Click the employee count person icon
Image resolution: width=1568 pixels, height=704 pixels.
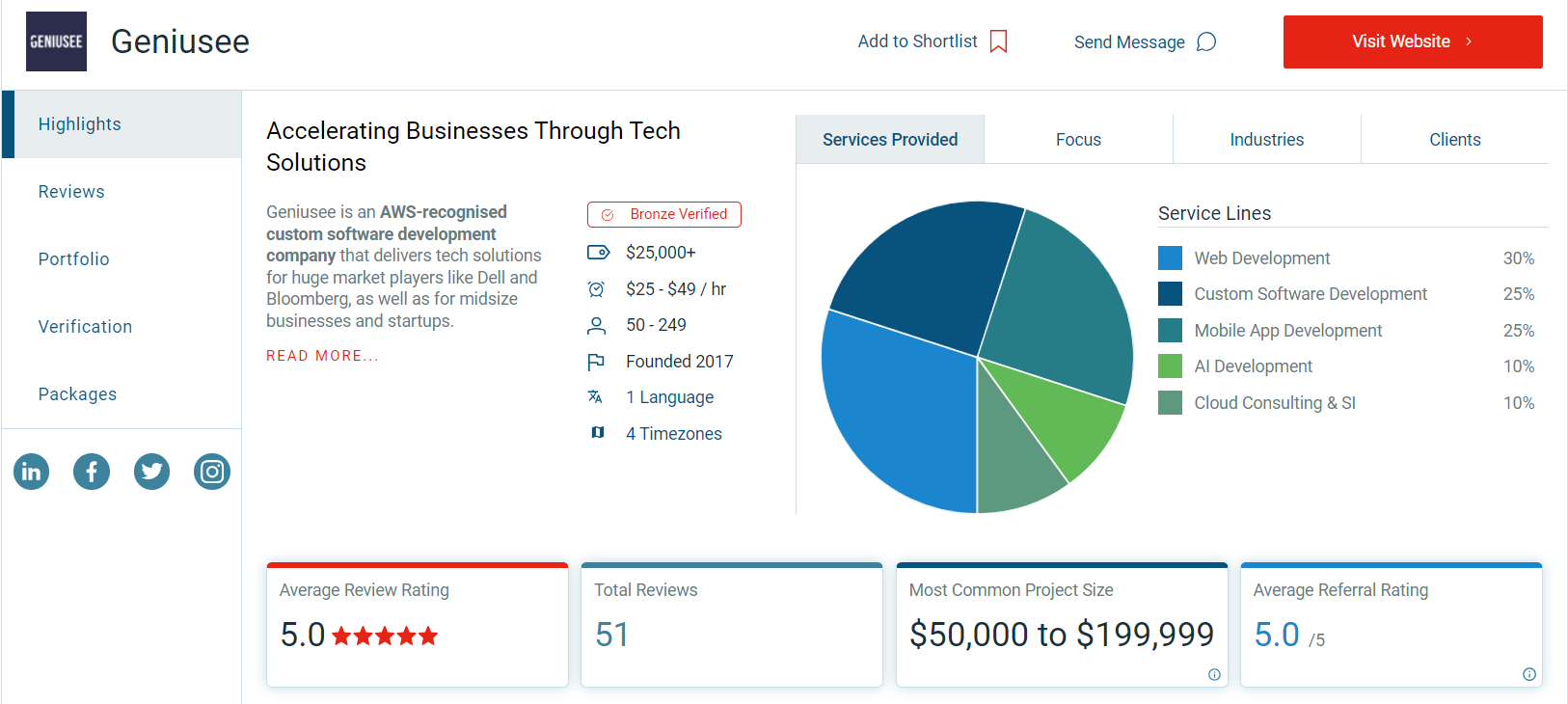point(596,326)
